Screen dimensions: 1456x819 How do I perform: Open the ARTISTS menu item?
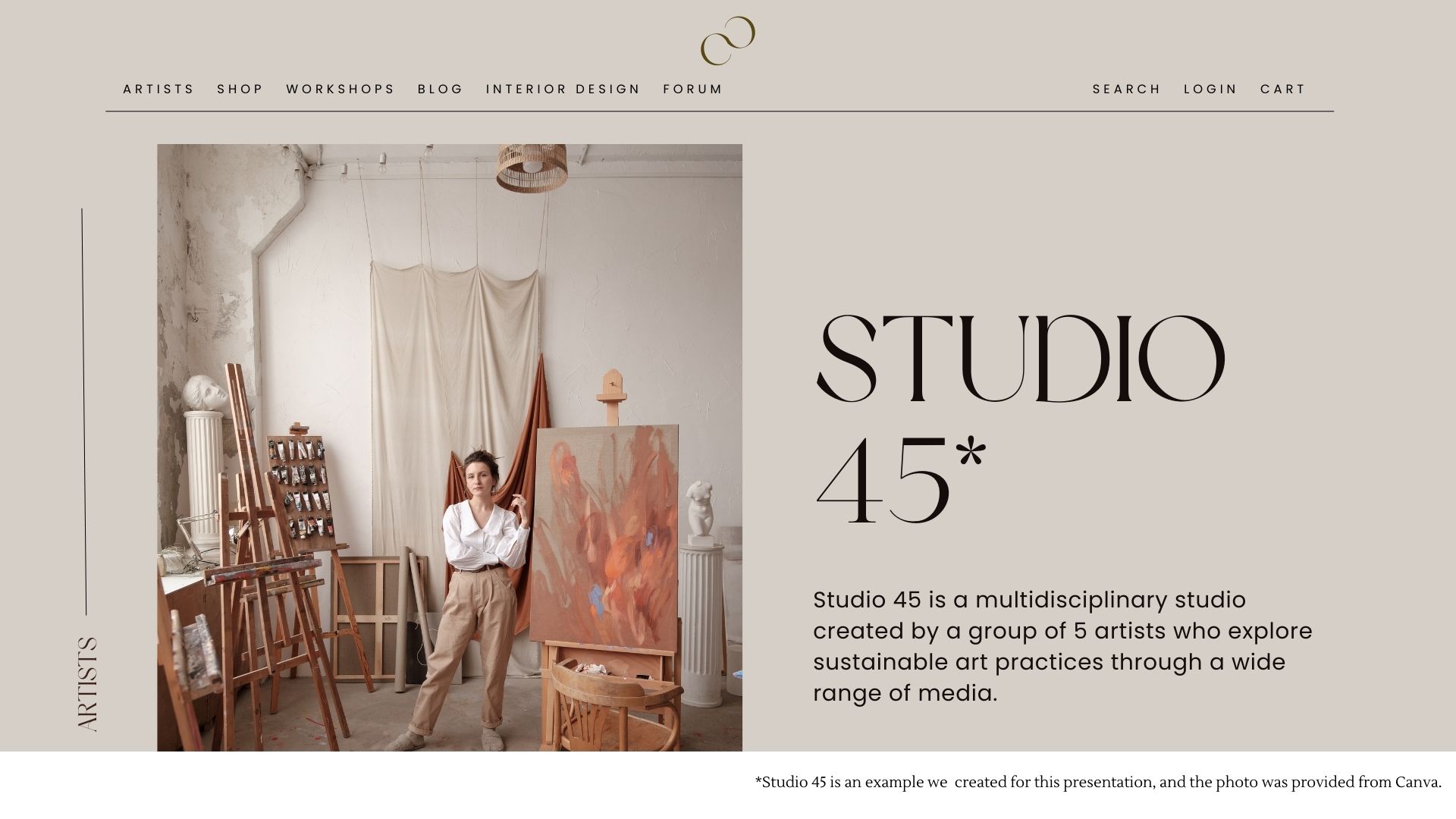click(158, 89)
